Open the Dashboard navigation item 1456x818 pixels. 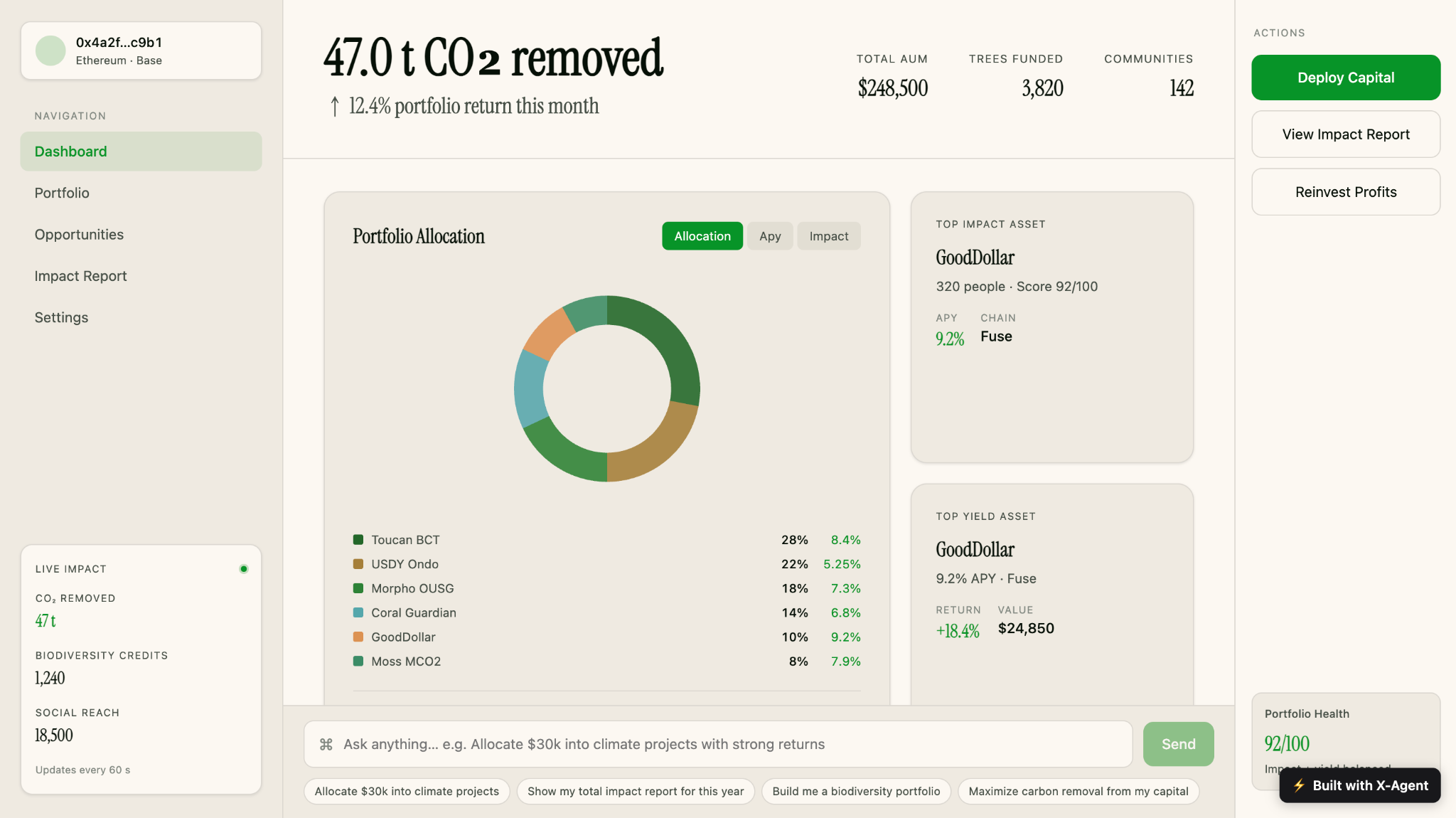coord(141,152)
